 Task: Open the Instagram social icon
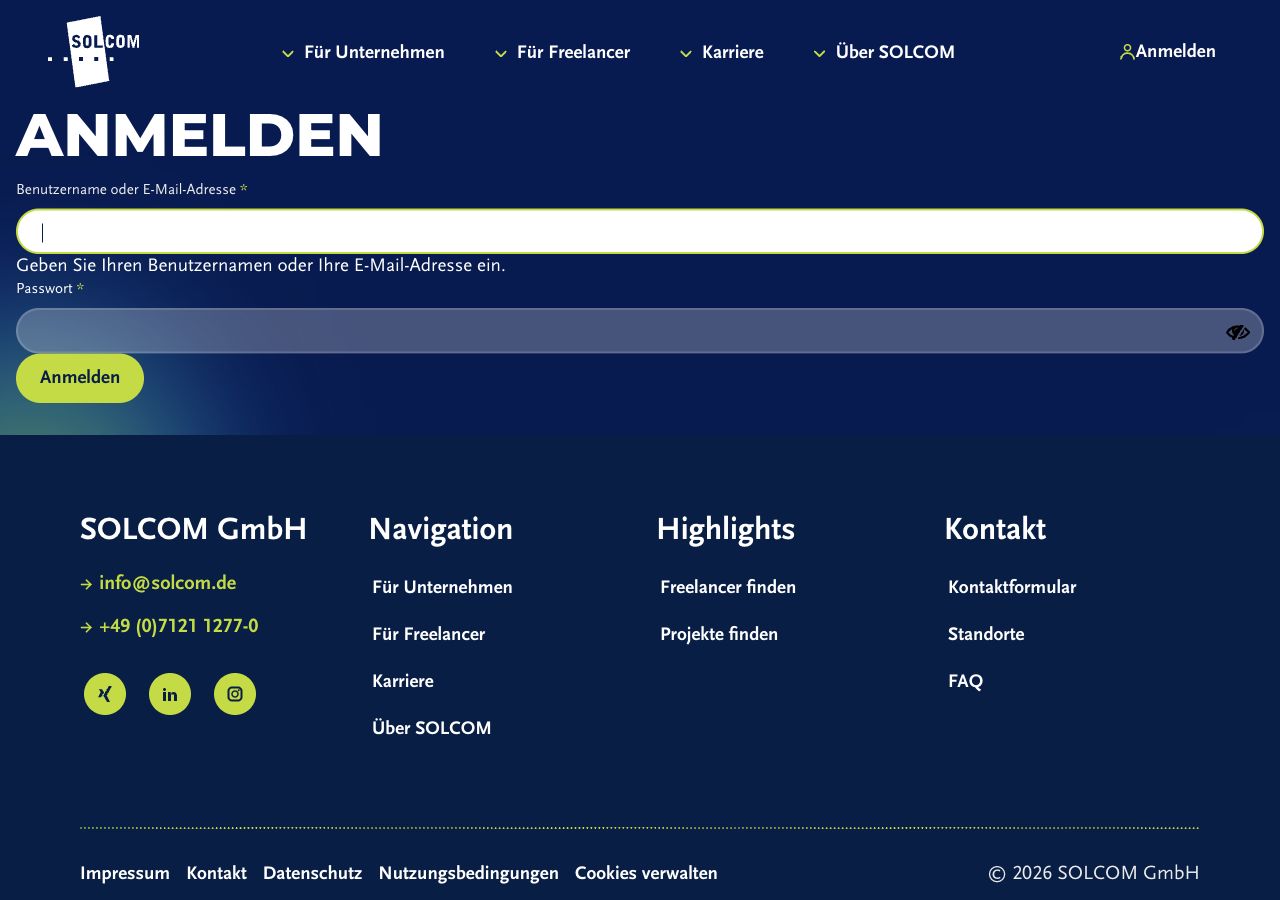pos(235,694)
